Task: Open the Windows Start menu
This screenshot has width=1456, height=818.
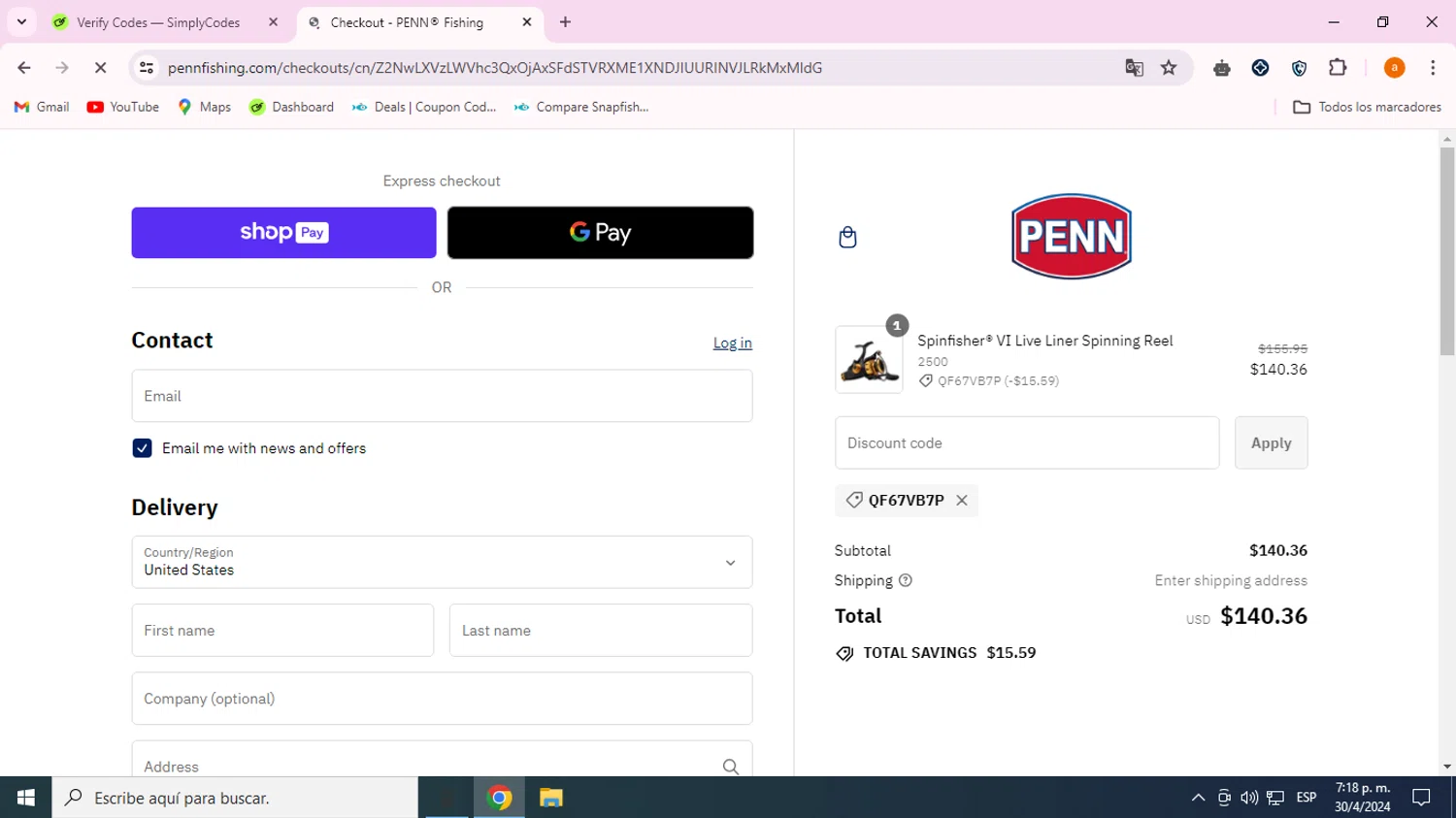Action: coord(25,798)
